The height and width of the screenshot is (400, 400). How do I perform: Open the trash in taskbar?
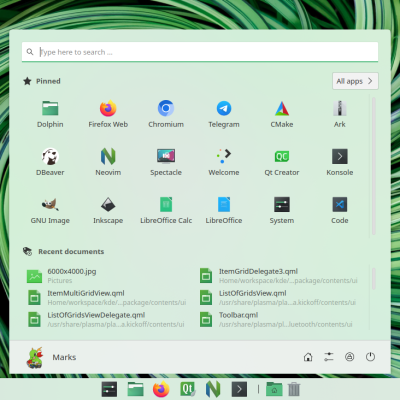point(294,389)
